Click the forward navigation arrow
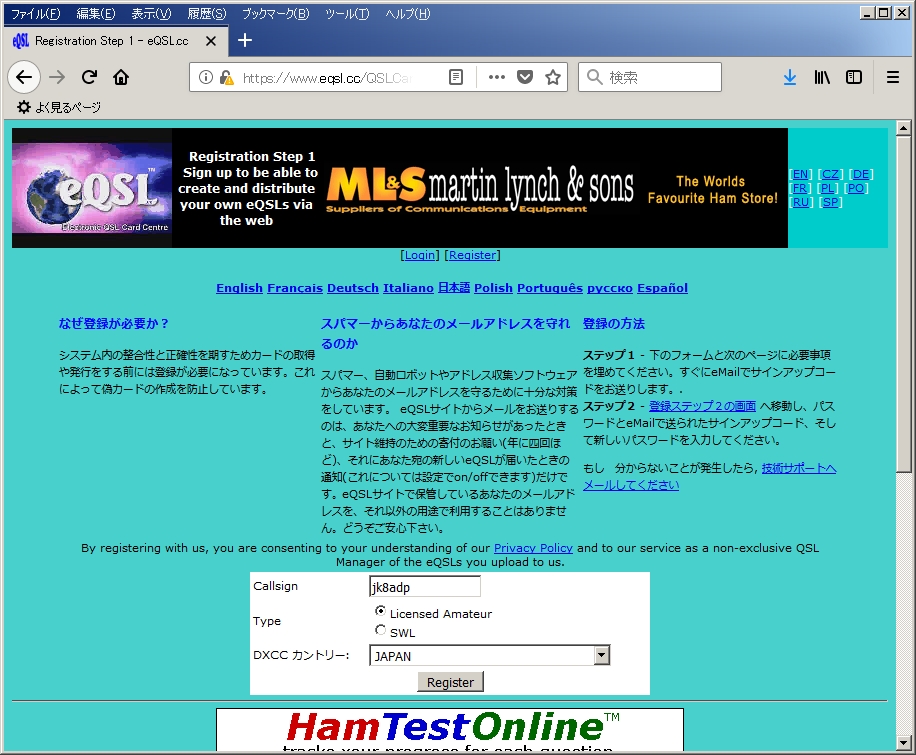Screen dimensions: 916x755 coord(57,77)
